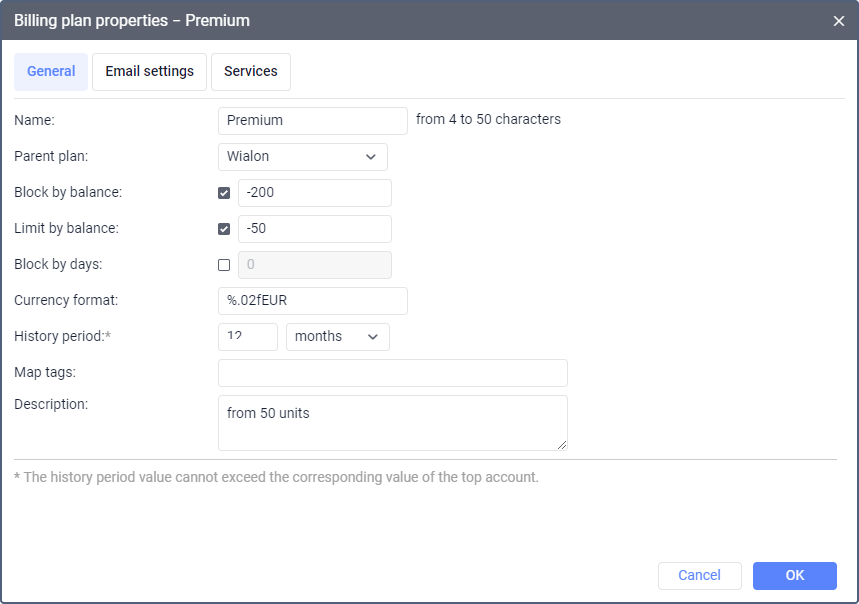The image size is (859, 604).
Task: Click the Limit by balance value field
Action: click(x=314, y=229)
